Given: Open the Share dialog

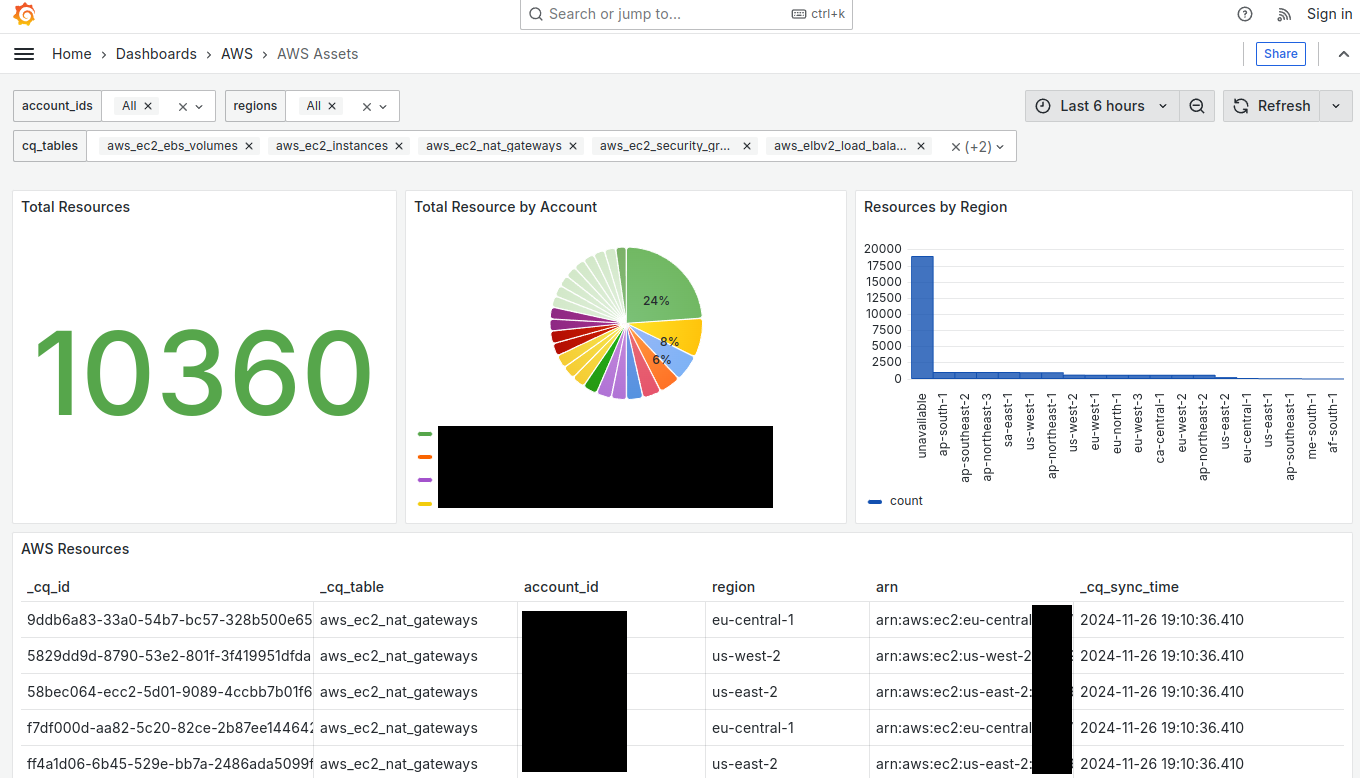Looking at the screenshot, I should 1280,53.
